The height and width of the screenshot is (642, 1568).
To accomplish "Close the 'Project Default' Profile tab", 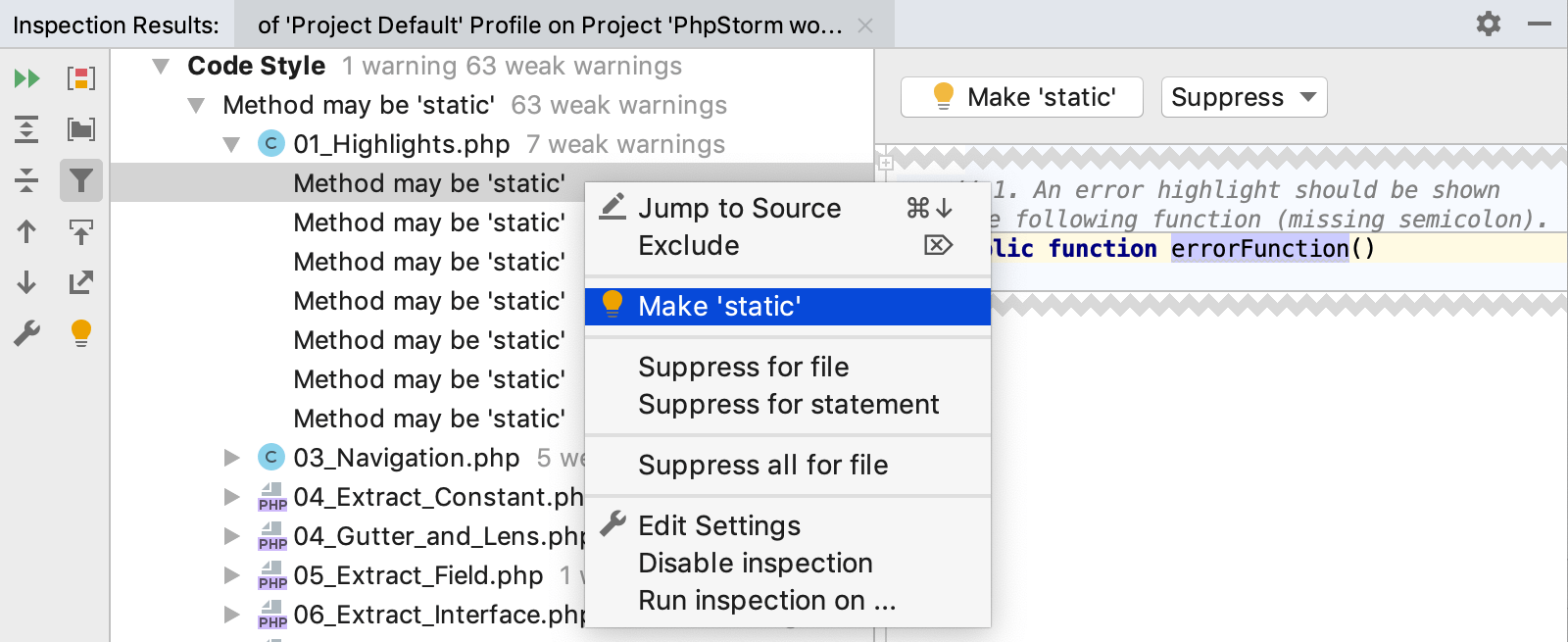I will [865, 25].
